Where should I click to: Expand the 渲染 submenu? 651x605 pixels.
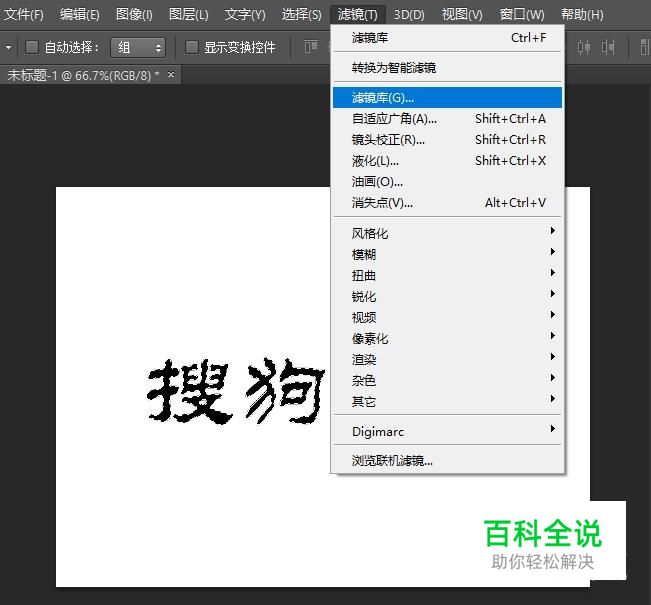pyautogui.click(x=448, y=359)
